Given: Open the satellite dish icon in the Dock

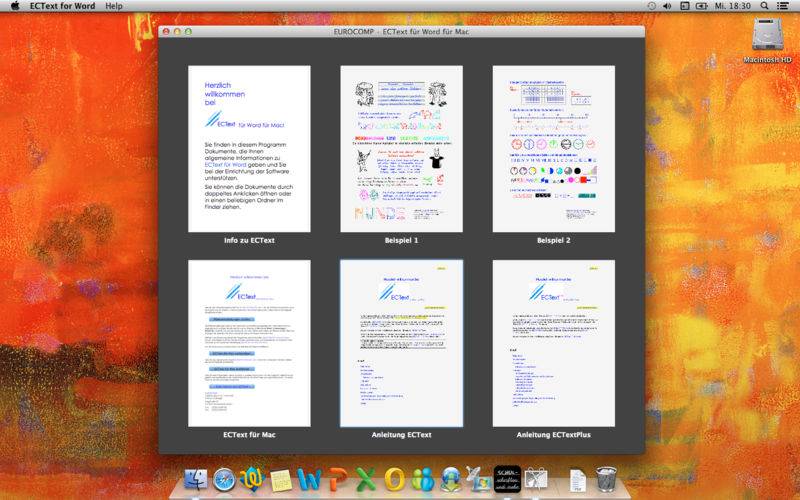Looking at the screenshot, I should 479,480.
